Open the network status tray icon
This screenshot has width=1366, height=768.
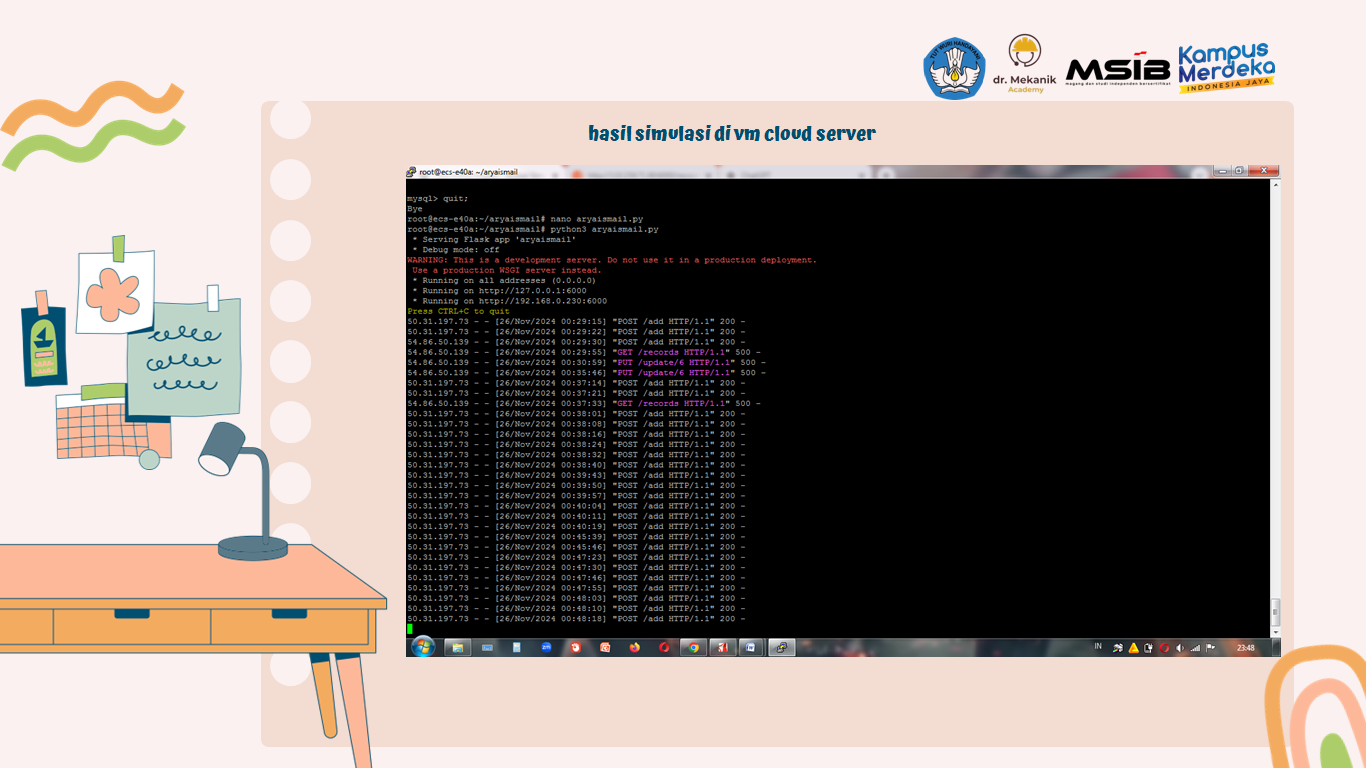[1195, 648]
